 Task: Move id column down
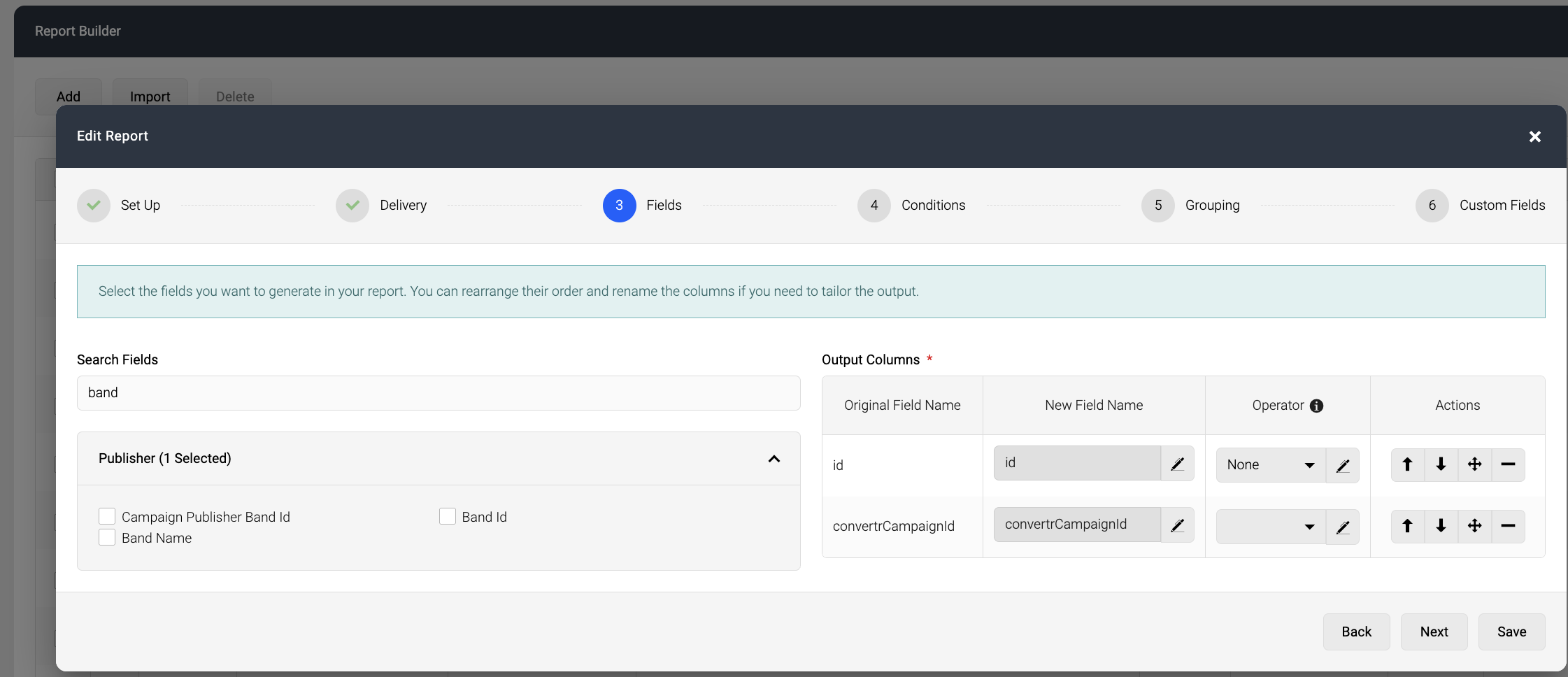click(1441, 464)
